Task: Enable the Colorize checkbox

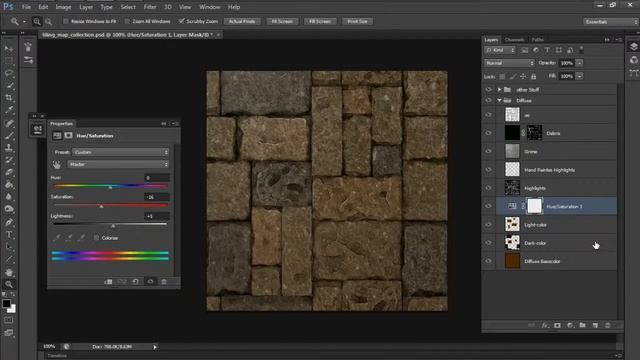Action: pyautogui.click(x=96, y=238)
